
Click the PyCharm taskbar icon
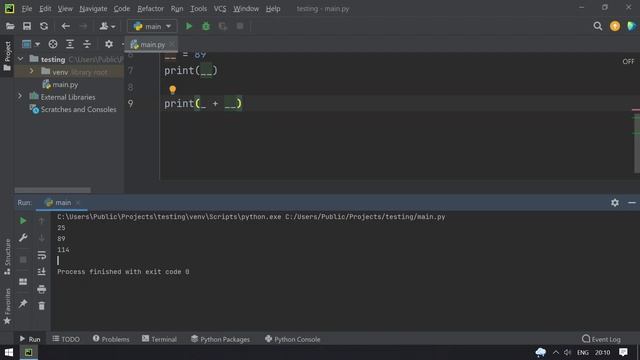pyautogui.click(x=28, y=352)
